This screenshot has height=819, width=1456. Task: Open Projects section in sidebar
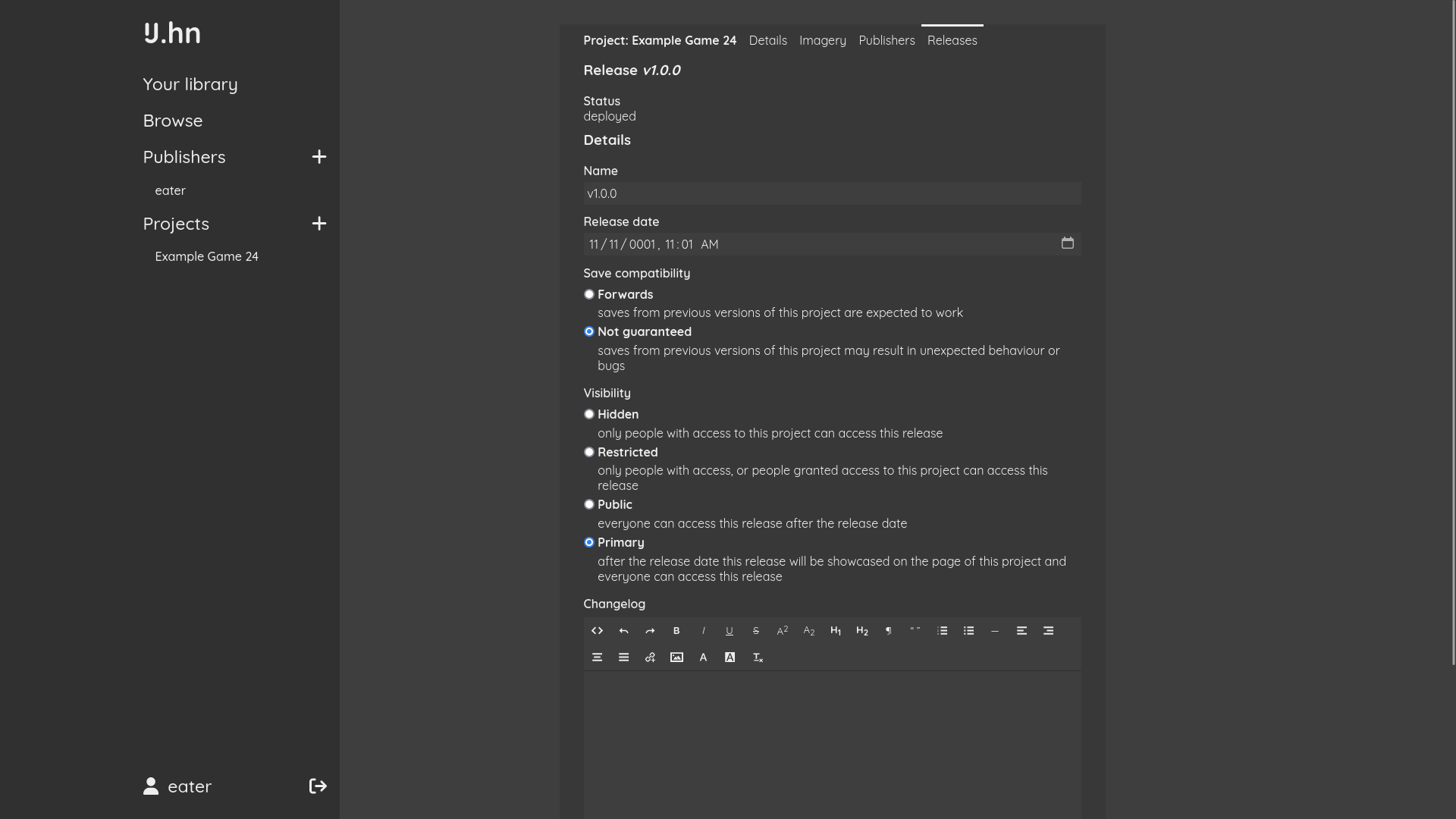click(176, 224)
